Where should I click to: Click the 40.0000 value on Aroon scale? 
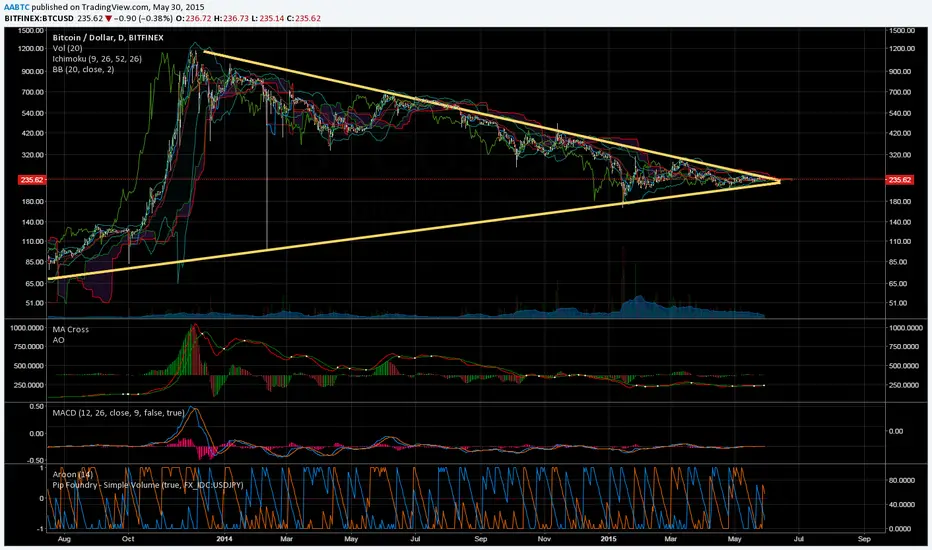[x=902, y=505]
